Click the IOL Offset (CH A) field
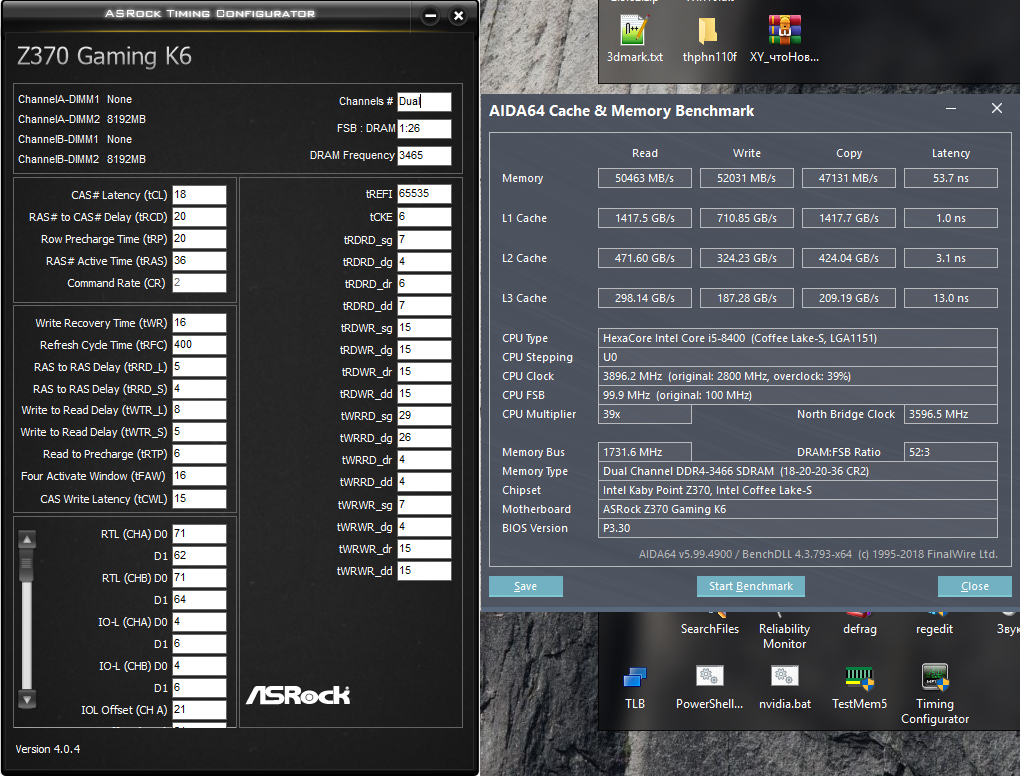Image resolution: width=1020 pixels, height=776 pixels. (x=199, y=710)
